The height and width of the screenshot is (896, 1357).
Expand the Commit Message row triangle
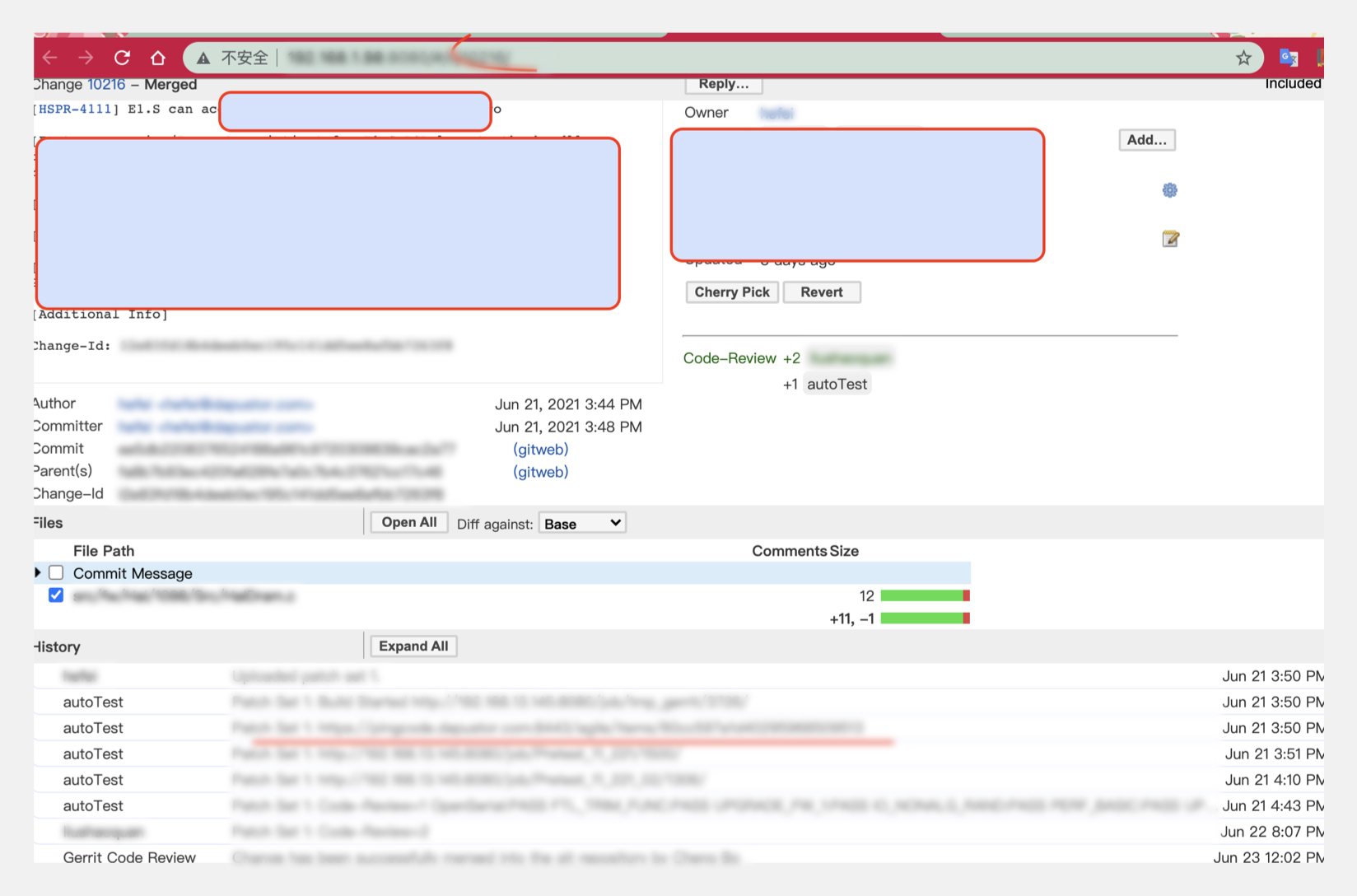(38, 572)
